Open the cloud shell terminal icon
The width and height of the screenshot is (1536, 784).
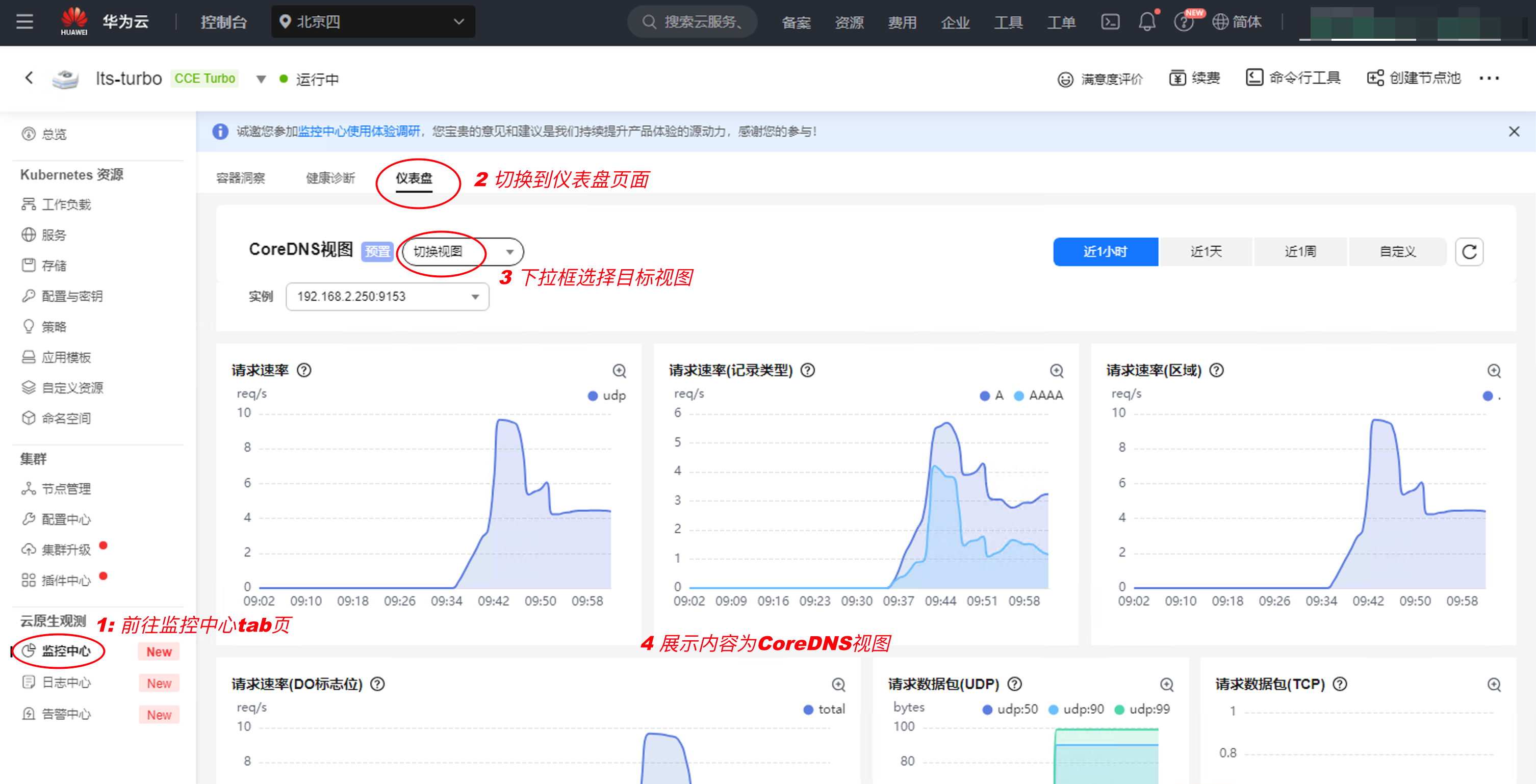[1110, 22]
